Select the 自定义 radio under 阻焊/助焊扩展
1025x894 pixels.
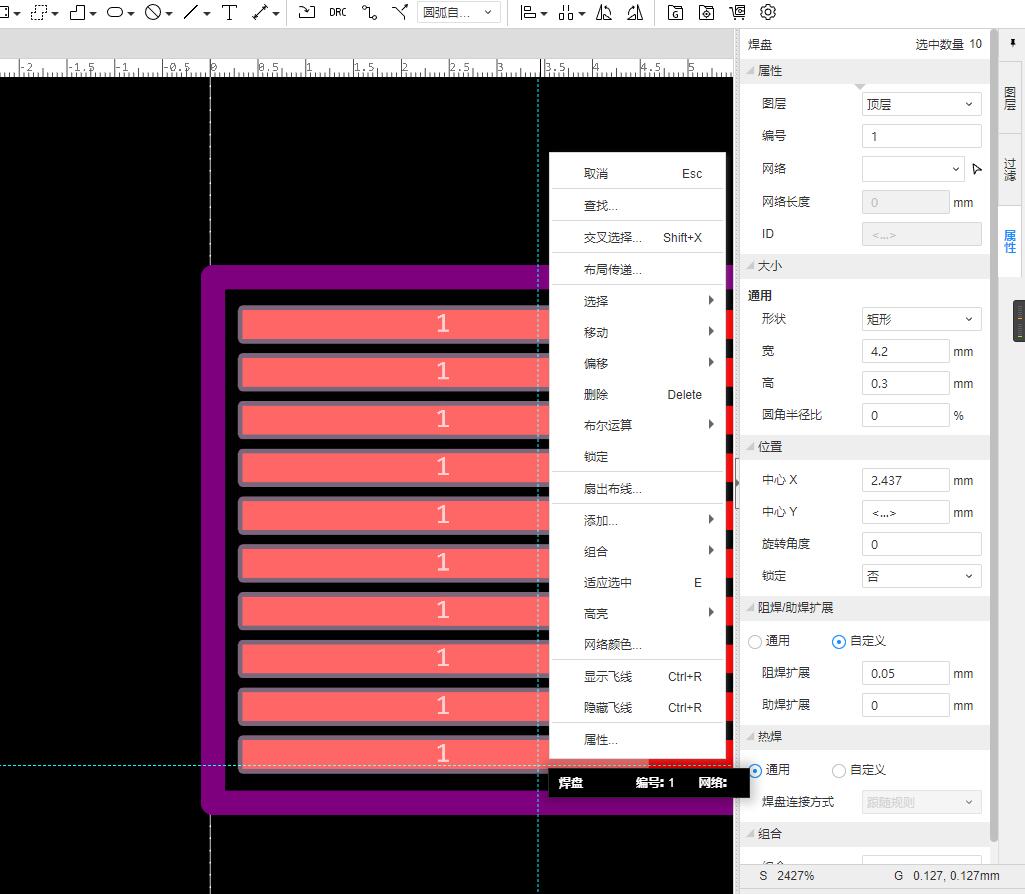tap(839, 641)
